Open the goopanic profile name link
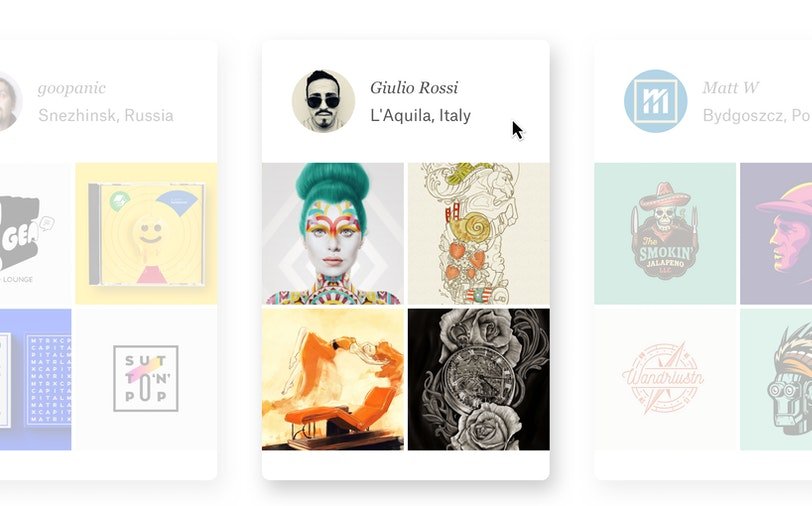This screenshot has width=812, height=506. coord(72,89)
